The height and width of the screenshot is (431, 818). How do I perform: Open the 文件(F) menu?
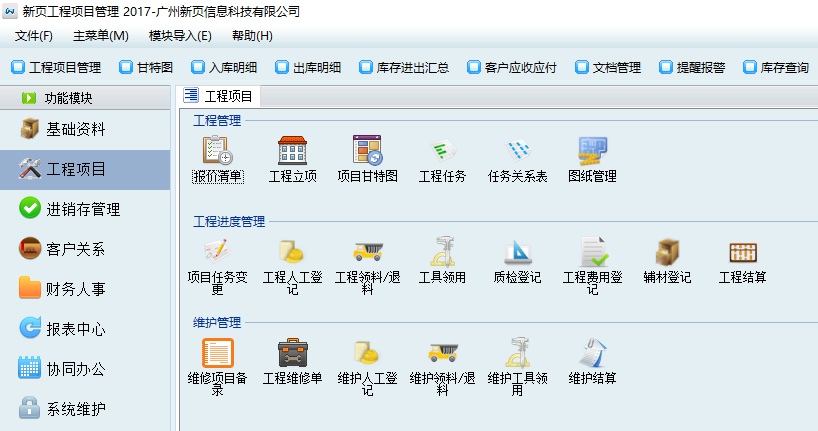coord(34,36)
